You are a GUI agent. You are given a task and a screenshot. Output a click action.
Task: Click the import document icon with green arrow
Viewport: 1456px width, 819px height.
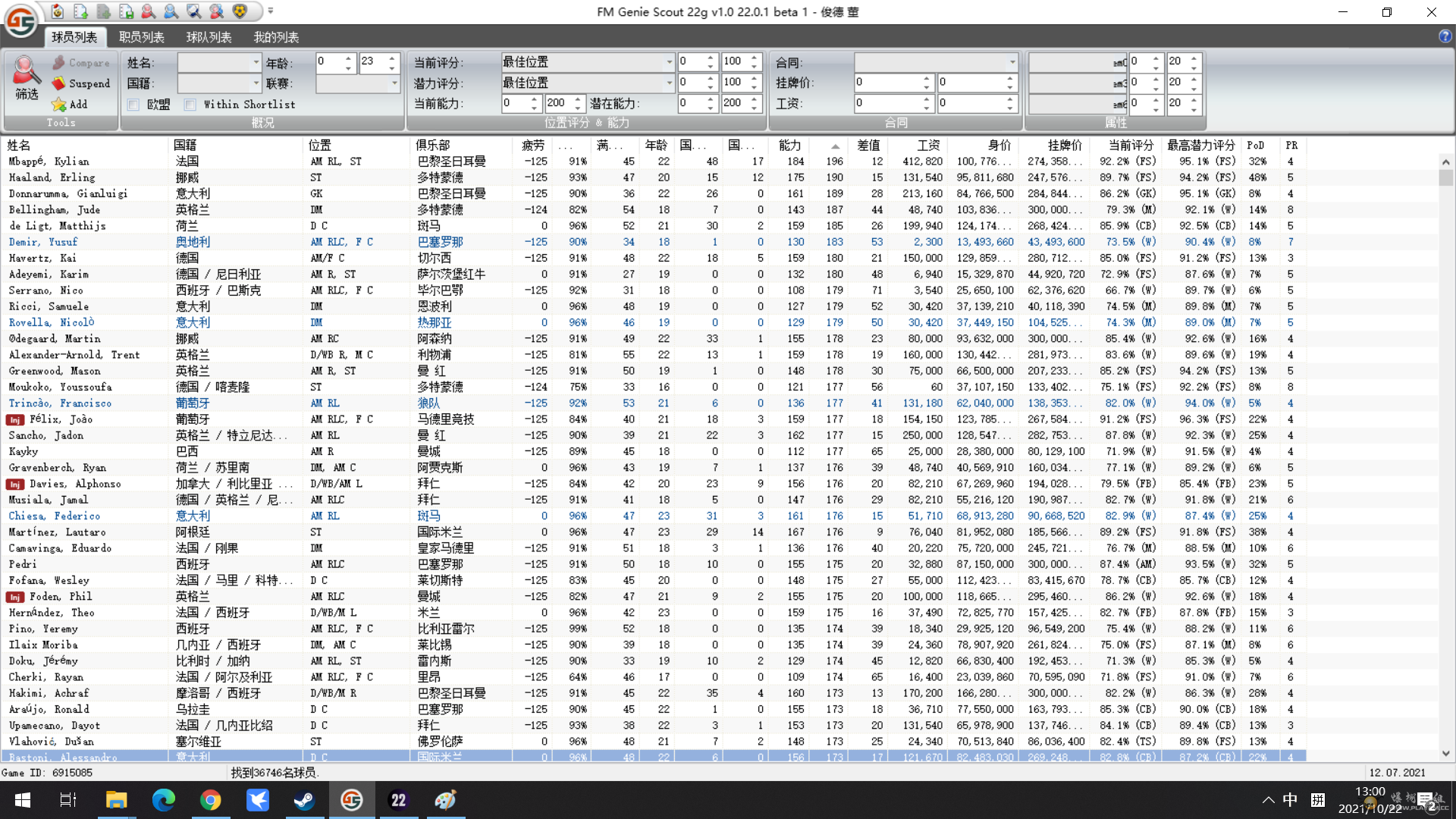click(x=80, y=11)
